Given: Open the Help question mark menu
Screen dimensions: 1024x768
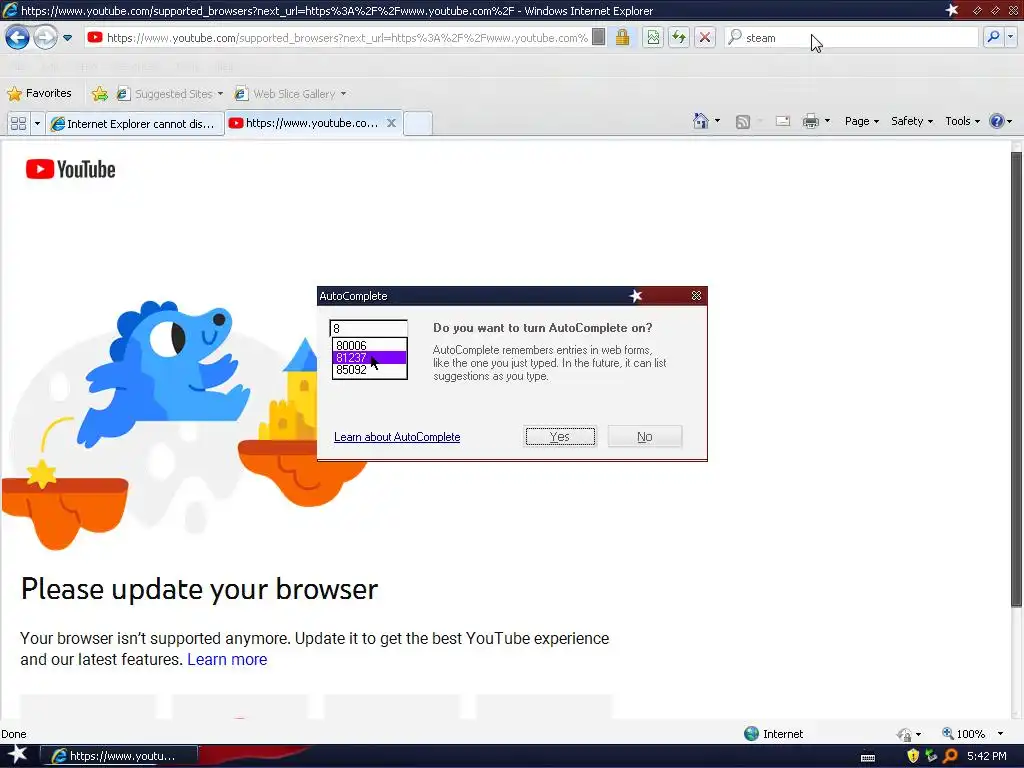Looking at the screenshot, I should pyautogui.click(x=1000, y=121).
